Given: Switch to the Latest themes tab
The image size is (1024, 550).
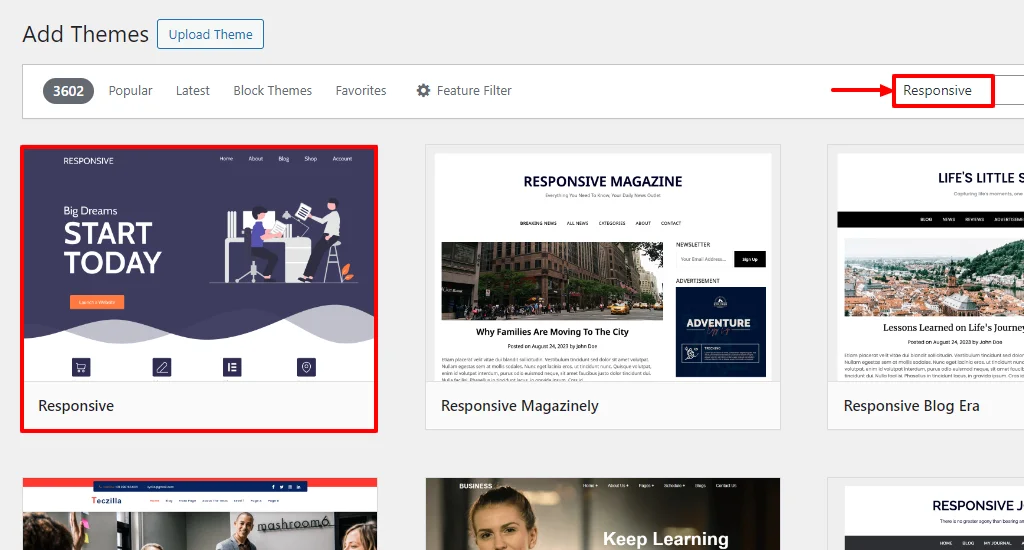Looking at the screenshot, I should click(193, 91).
